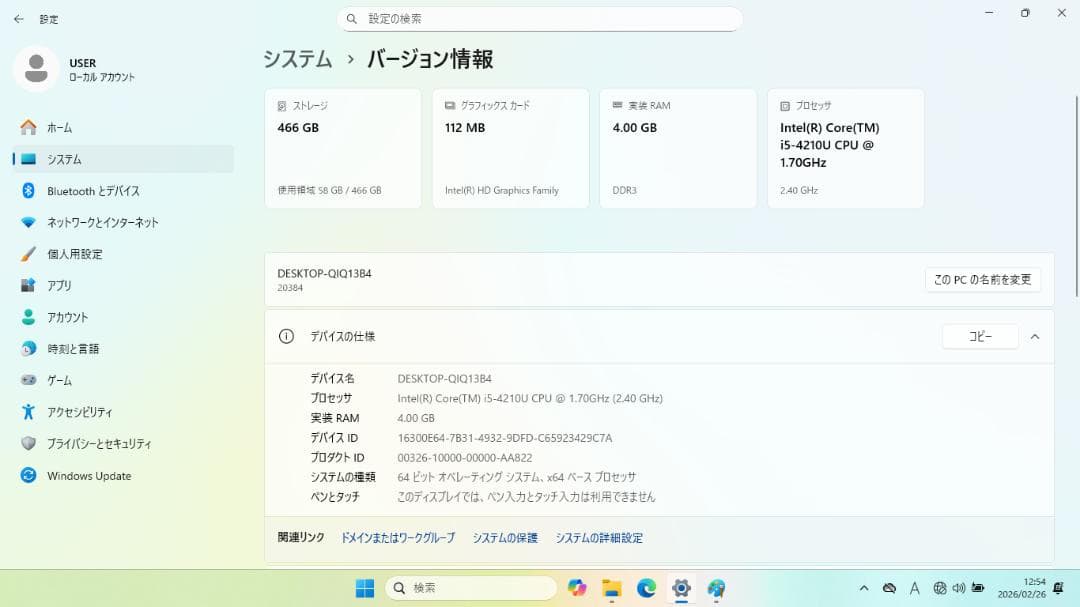1080x607 pixels.
Task: Open File Explorer from the taskbar
Action: 612,588
